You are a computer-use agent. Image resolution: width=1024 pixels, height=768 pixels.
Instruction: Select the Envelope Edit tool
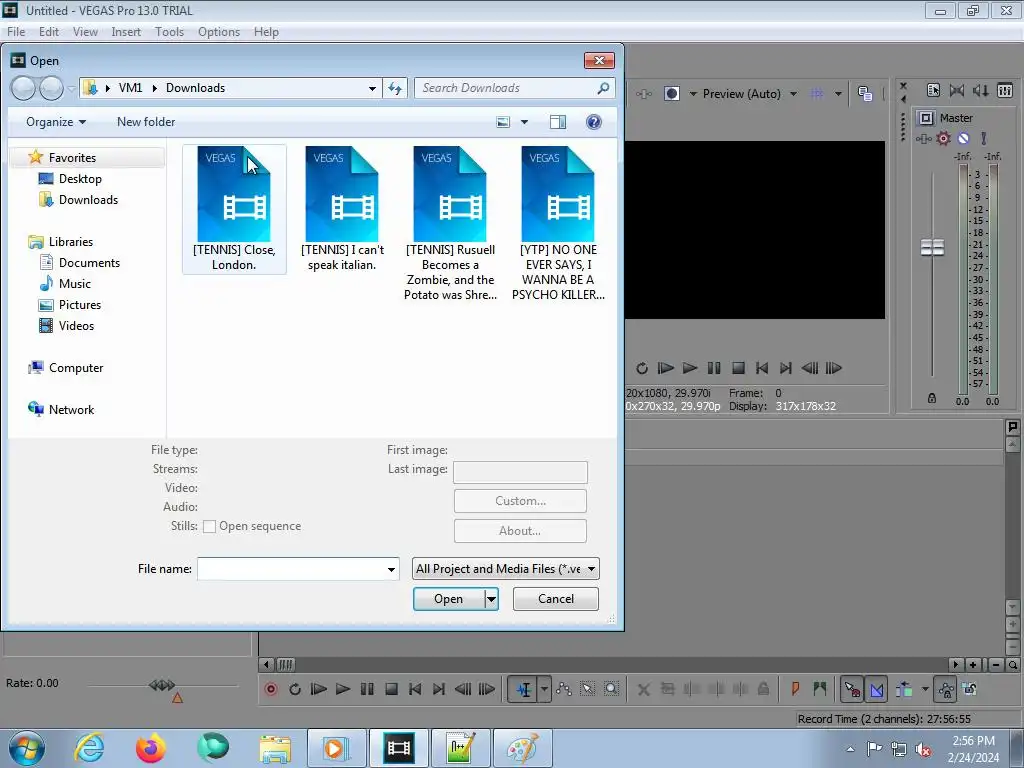pyautogui.click(x=564, y=689)
